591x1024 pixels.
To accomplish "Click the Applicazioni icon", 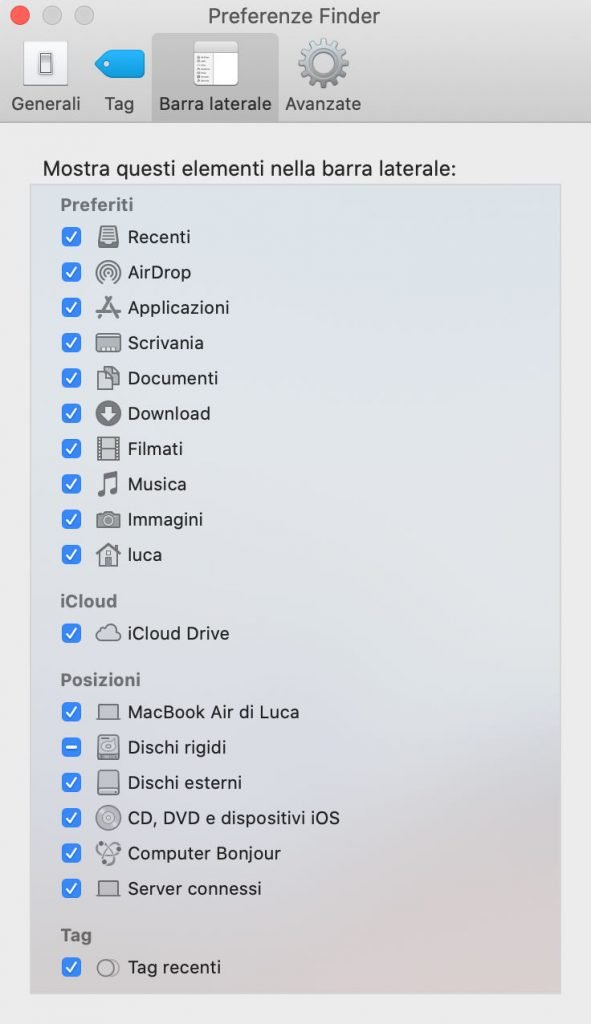I will pos(108,308).
